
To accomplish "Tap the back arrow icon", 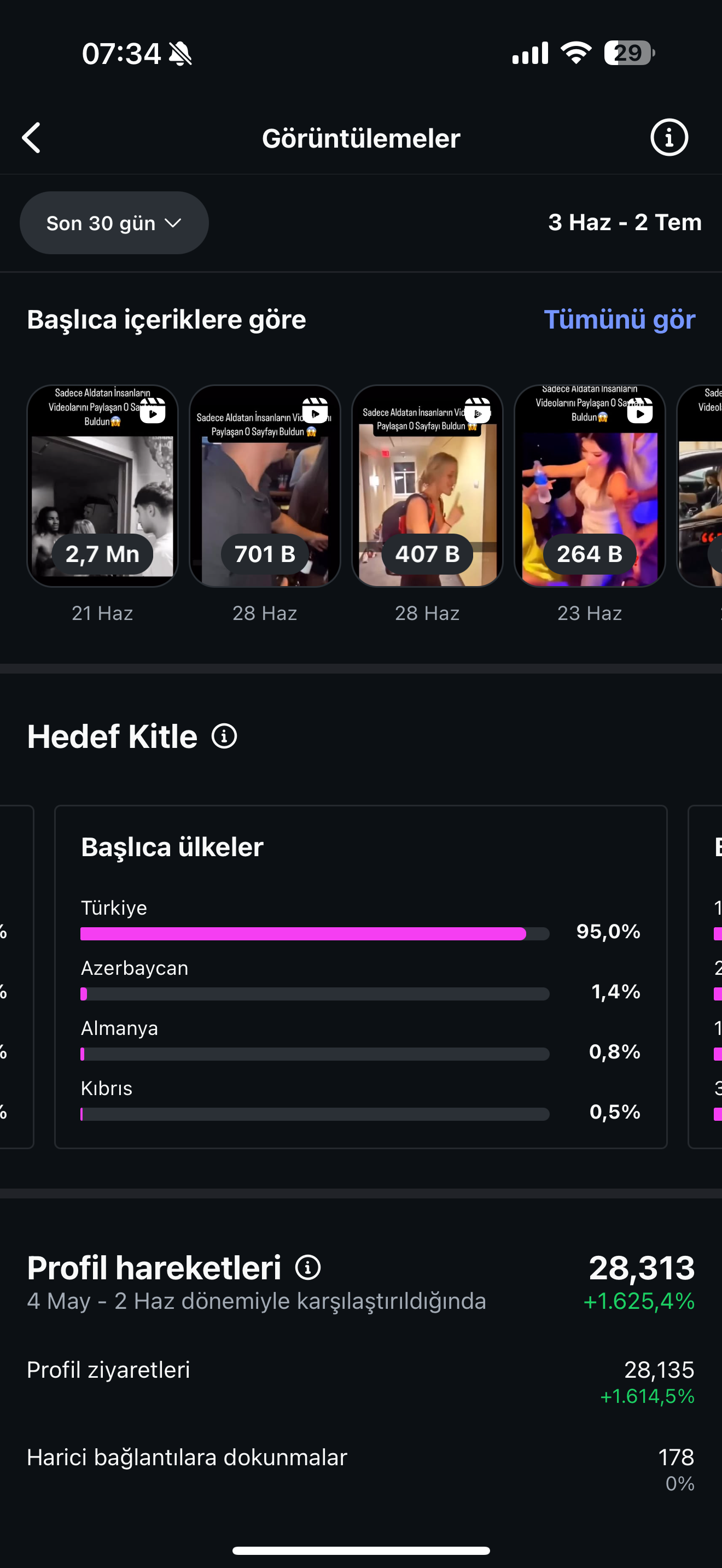I will tap(32, 138).
